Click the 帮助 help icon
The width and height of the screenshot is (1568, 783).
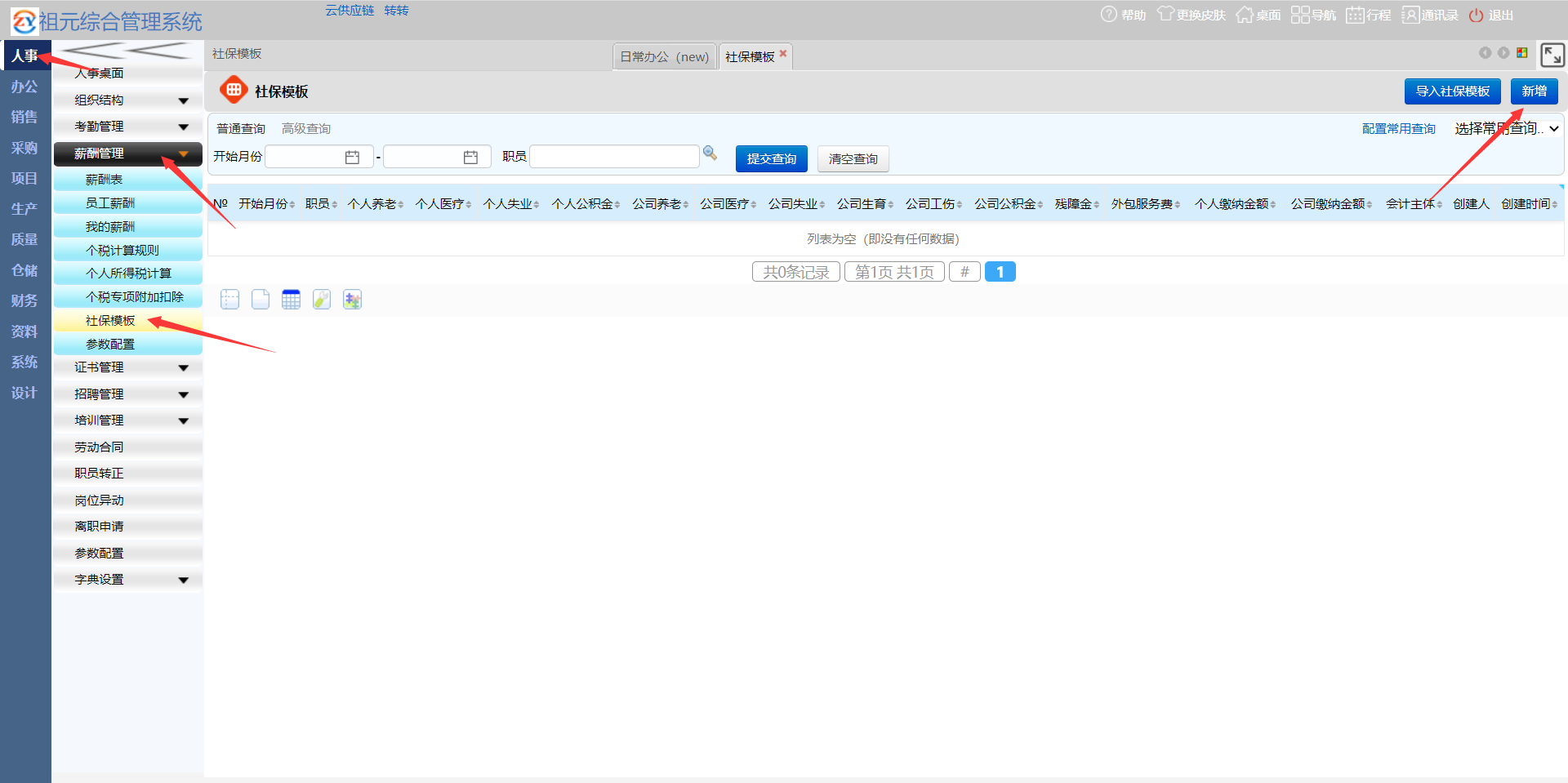click(1108, 15)
